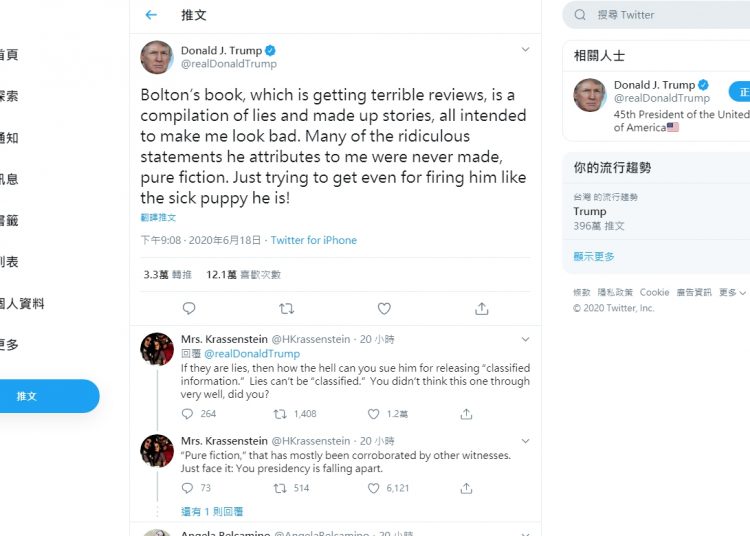Share Trump's main tweet
The width and height of the screenshot is (750, 536).
(482, 308)
